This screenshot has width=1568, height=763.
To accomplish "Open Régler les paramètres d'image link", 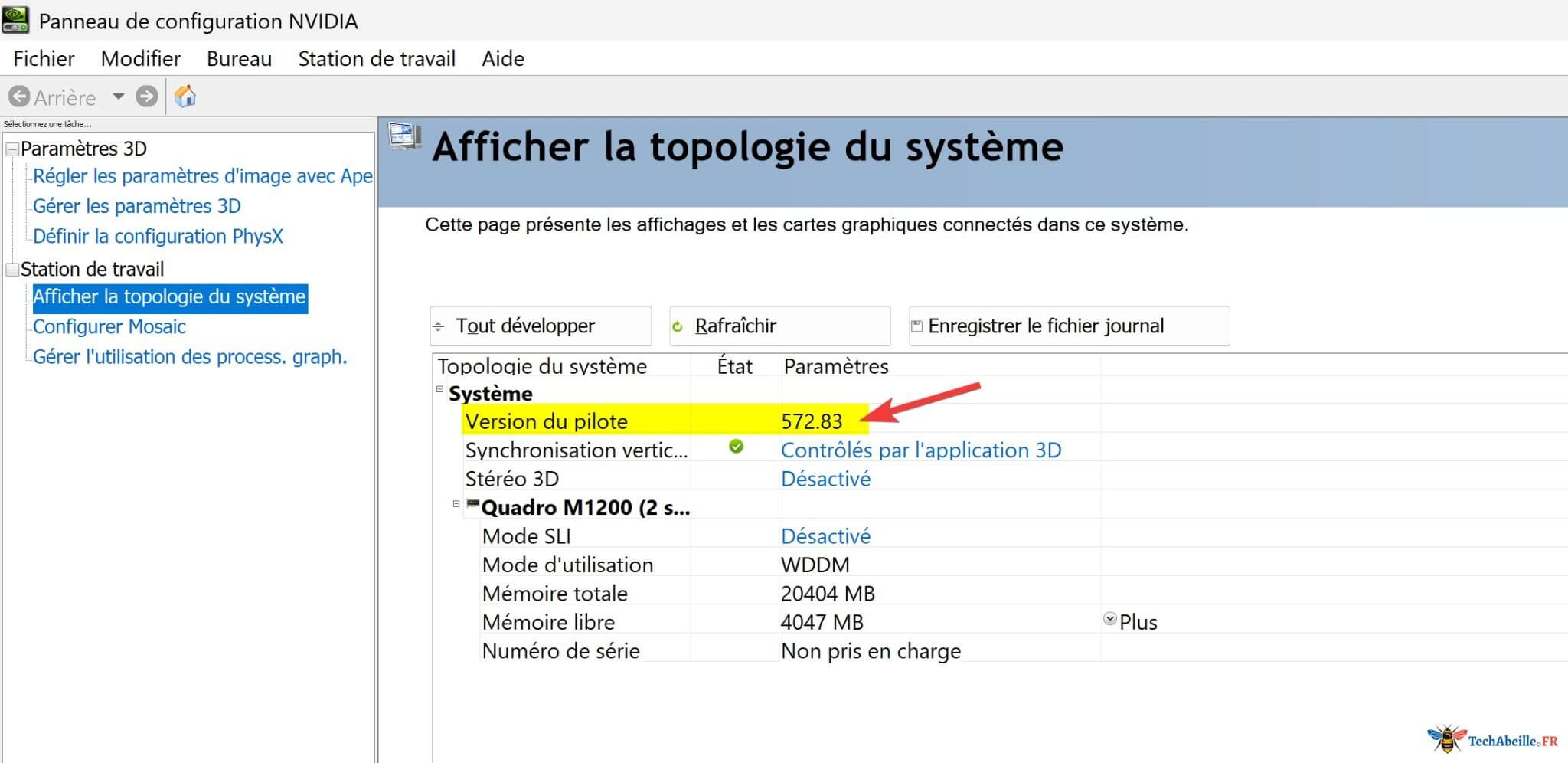I will [x=203, y=176].
